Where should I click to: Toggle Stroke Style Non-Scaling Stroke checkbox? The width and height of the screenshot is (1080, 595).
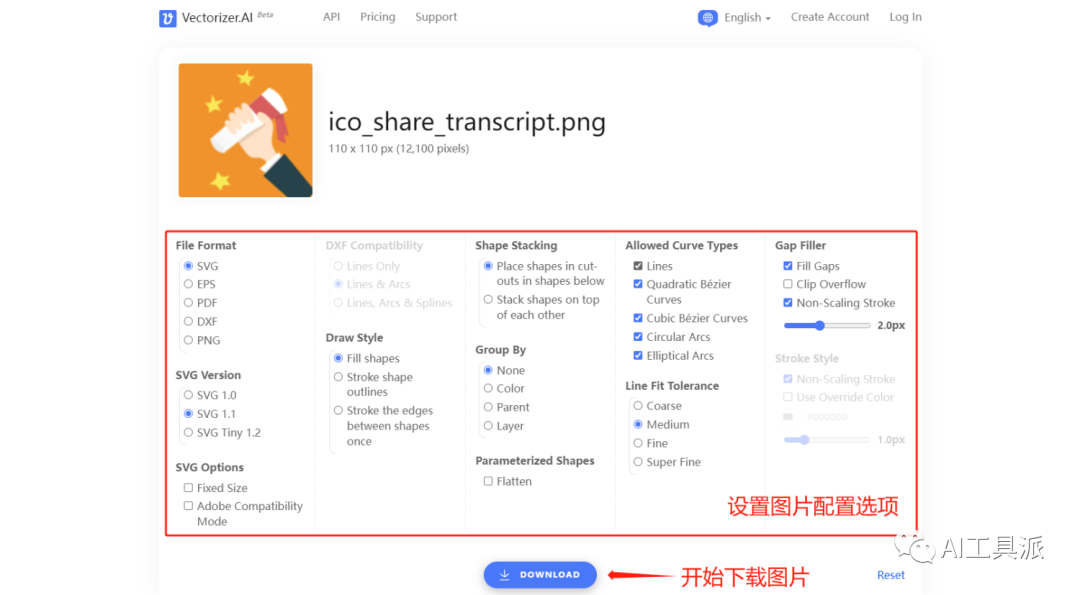point(788,379)
